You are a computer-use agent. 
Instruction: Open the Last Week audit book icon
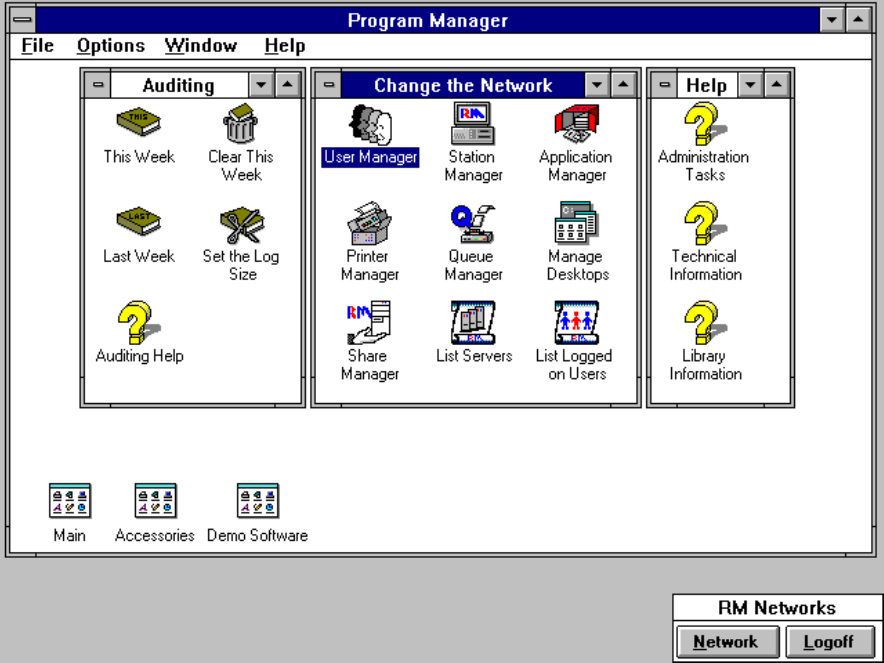coord(139,222)
